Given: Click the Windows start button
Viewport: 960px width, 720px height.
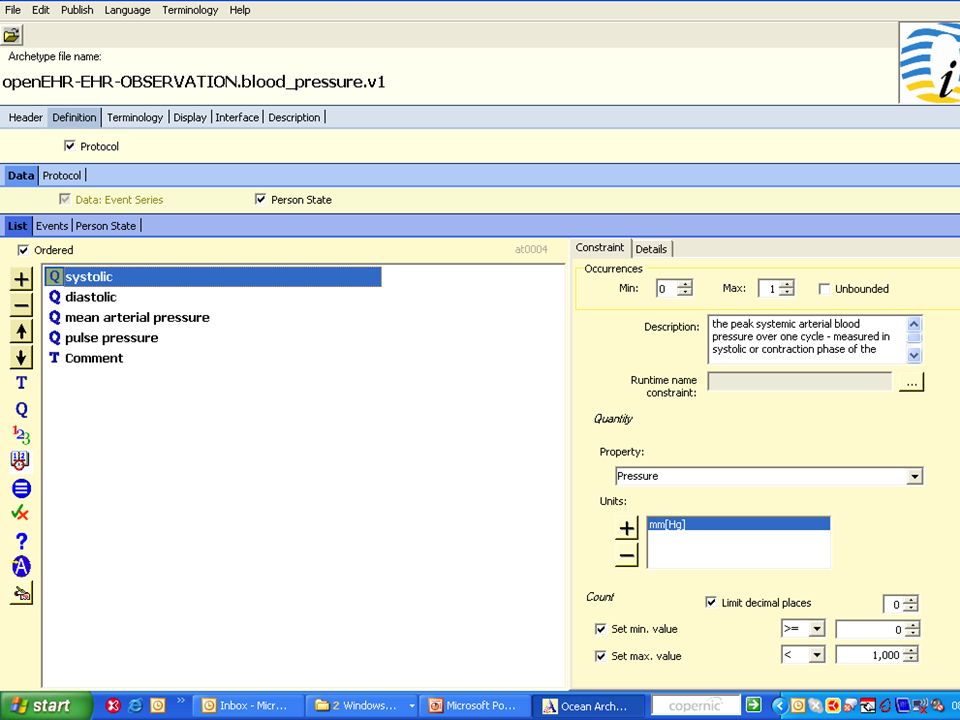Looking at the screenshot, I should (x=46, y=706).
